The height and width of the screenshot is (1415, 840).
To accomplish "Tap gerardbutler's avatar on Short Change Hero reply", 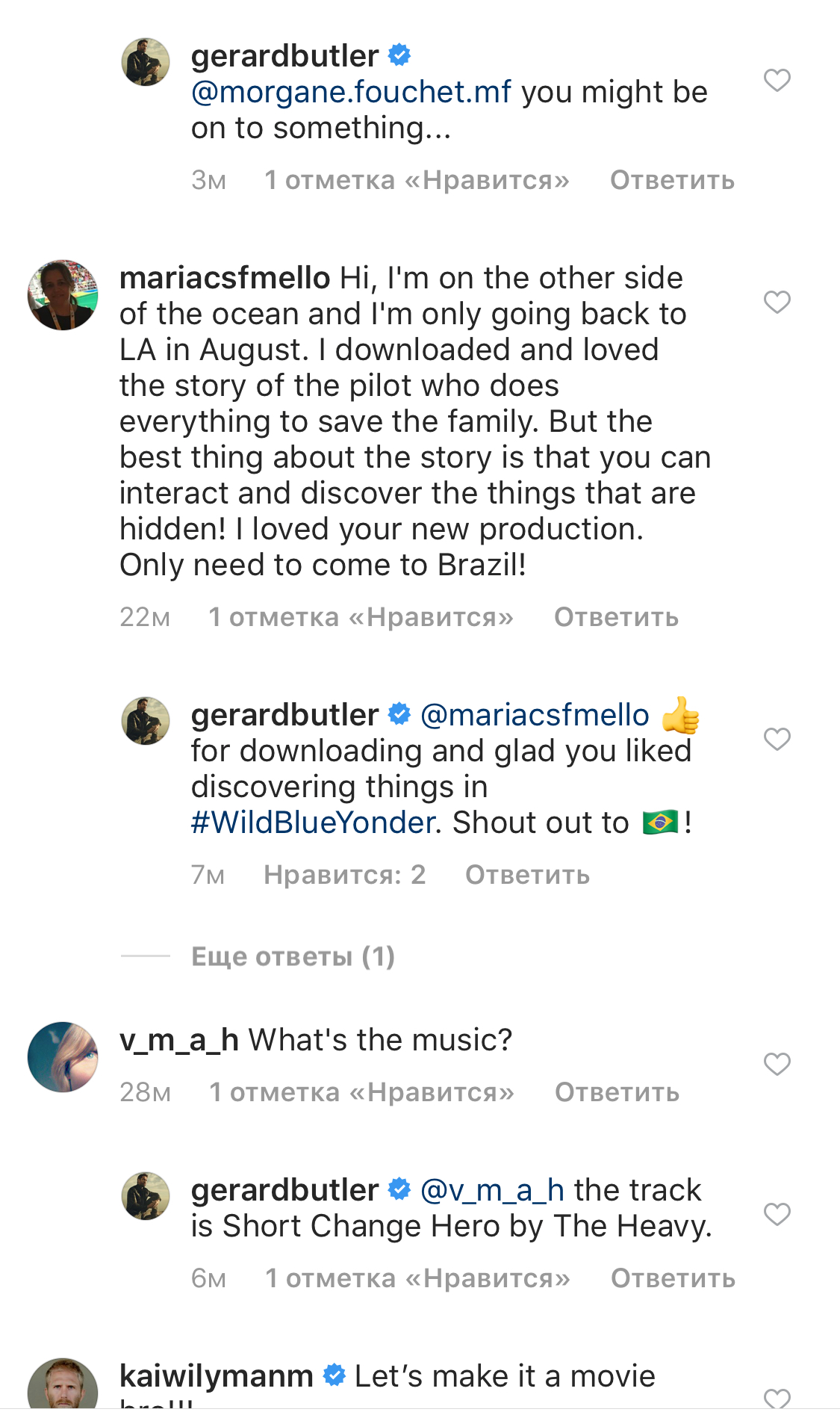I will [146, 1196].
